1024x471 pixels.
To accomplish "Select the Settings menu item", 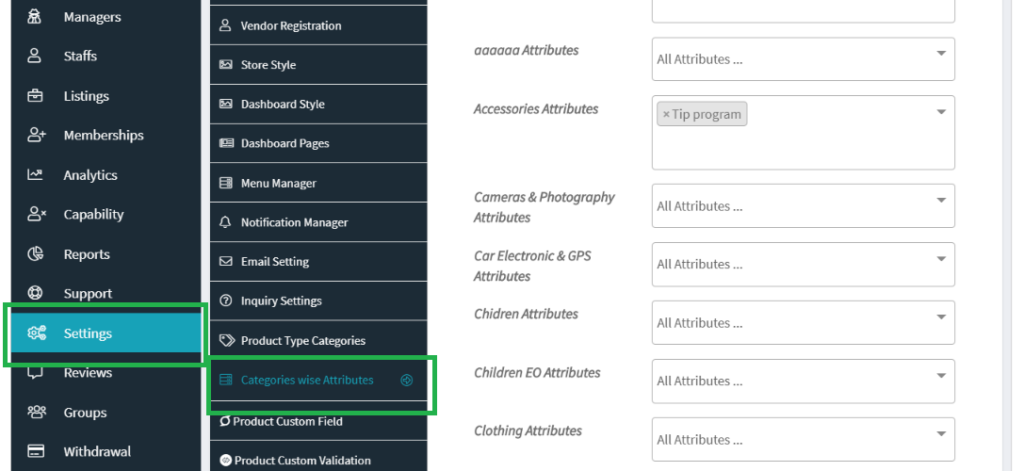I will pos(106,333).
